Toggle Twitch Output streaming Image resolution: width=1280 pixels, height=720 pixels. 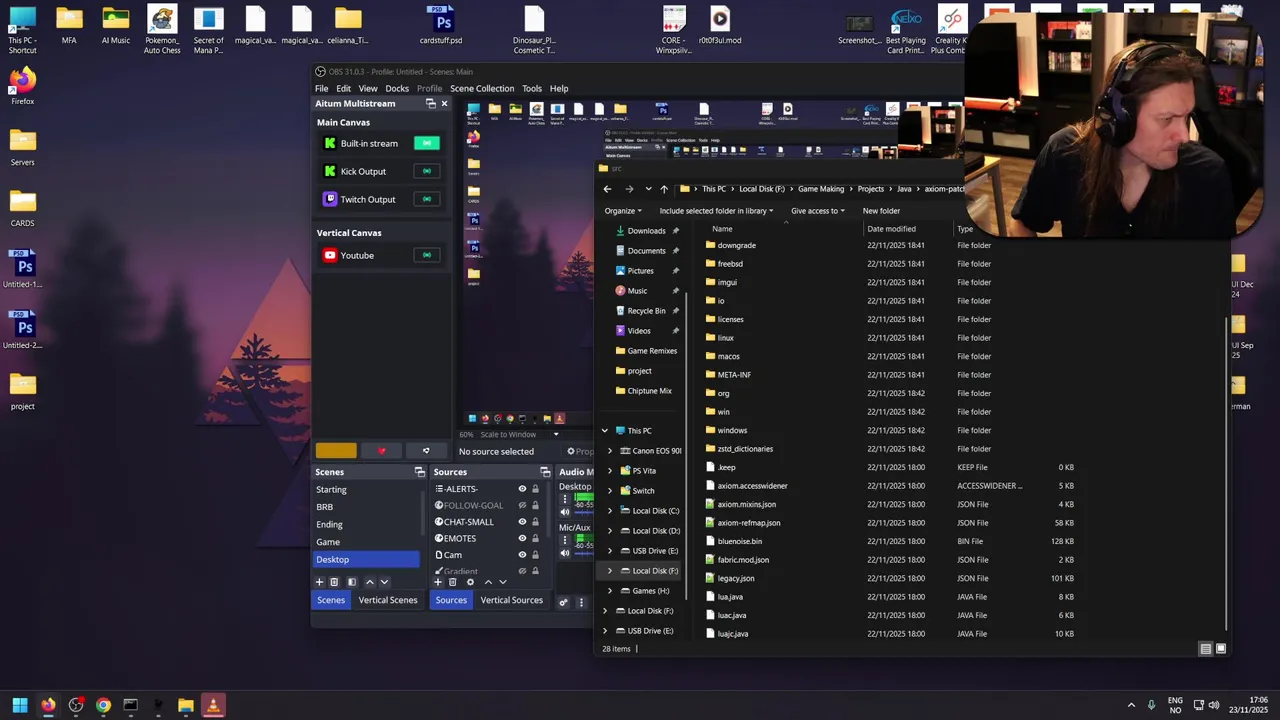[x=427, y=199]
